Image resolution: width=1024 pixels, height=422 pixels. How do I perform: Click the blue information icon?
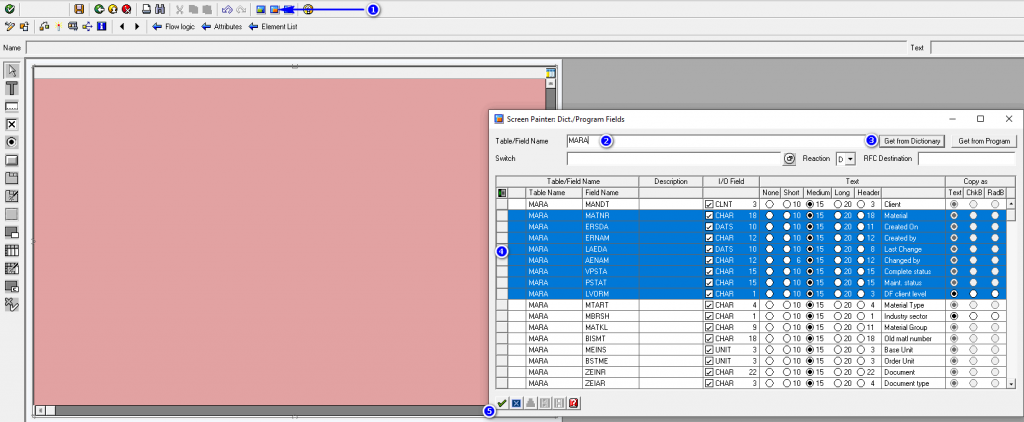coord(101,27)
